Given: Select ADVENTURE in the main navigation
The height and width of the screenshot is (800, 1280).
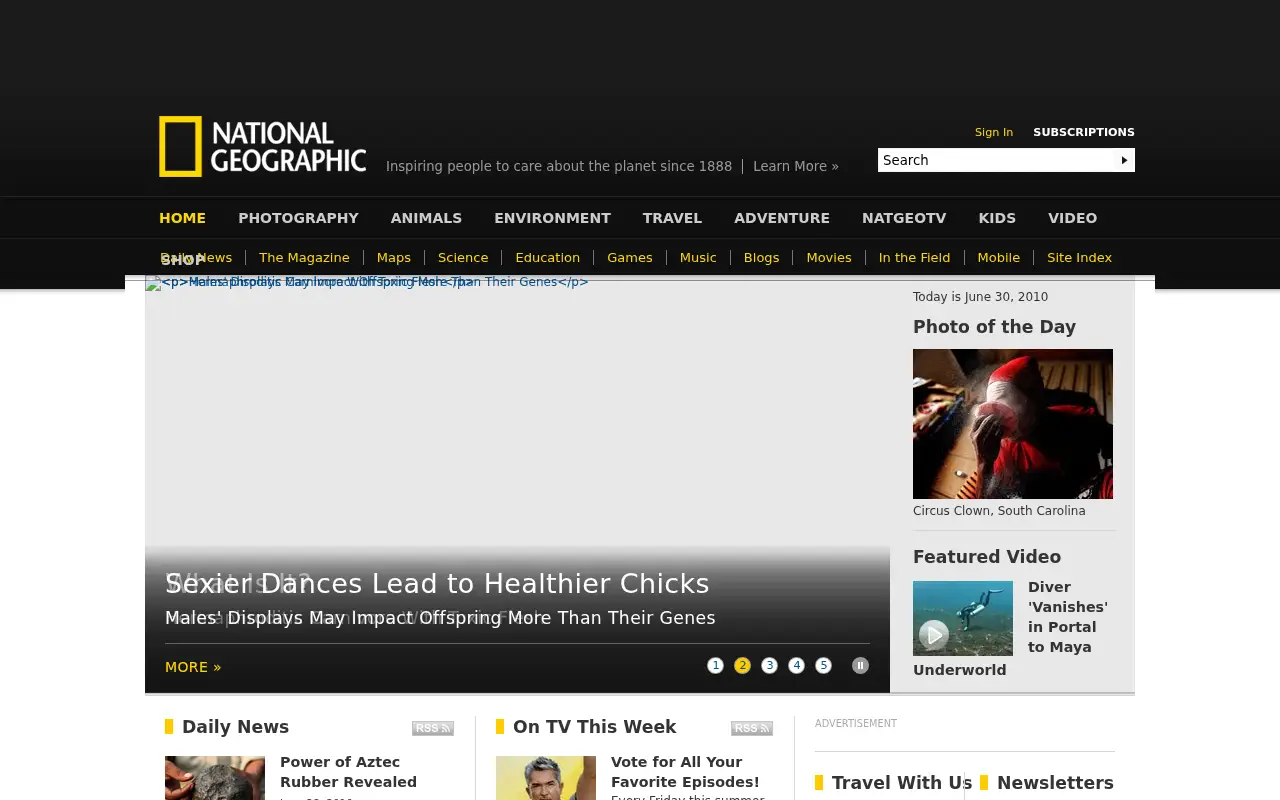Looking at the screenshot, I should [x=782, y=218].
